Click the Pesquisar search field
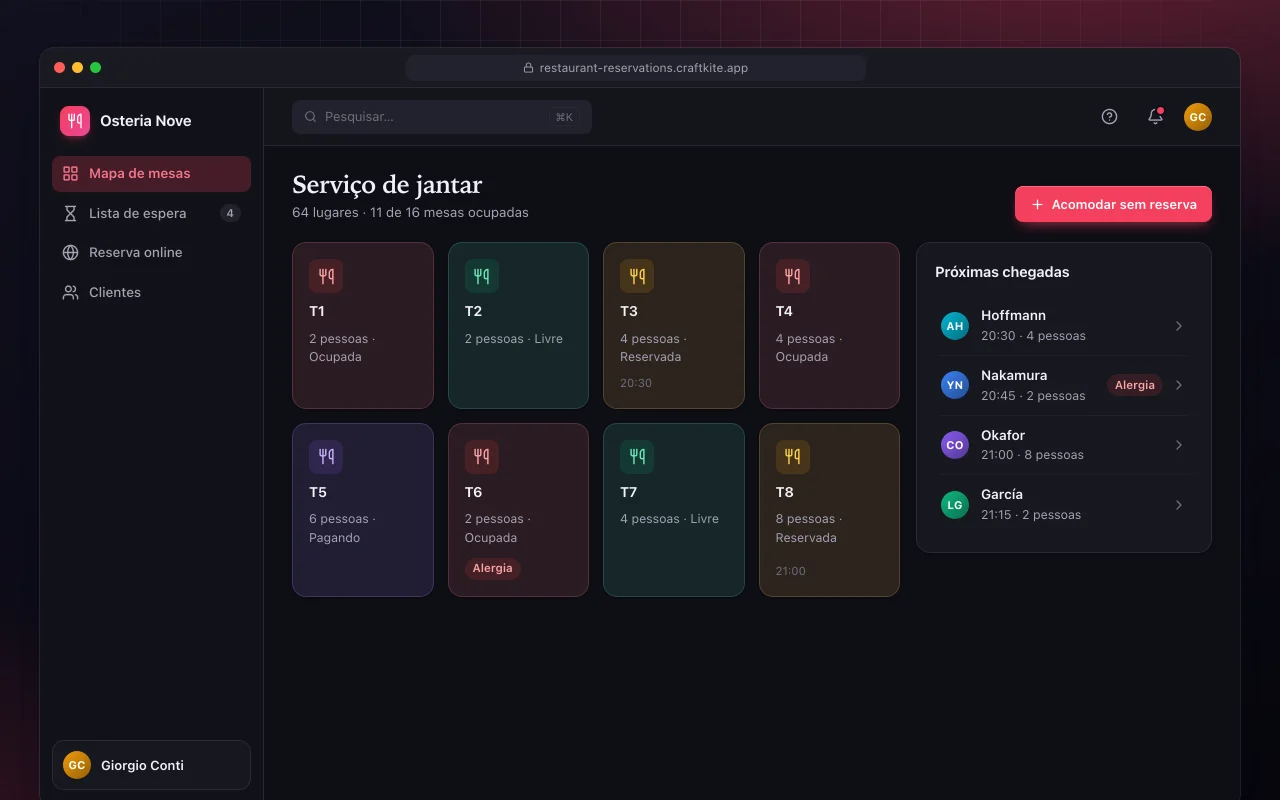 click(x=441, y=117)
